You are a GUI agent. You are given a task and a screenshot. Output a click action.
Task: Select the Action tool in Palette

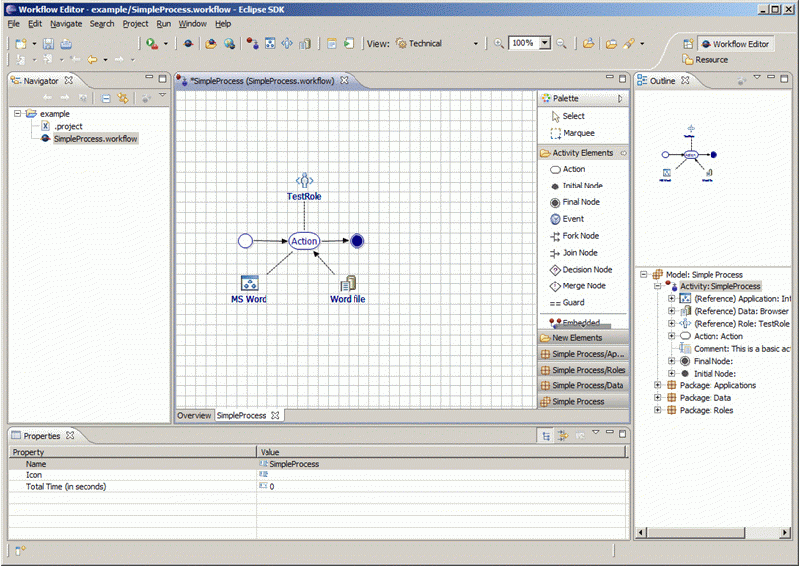click(567, 169)
